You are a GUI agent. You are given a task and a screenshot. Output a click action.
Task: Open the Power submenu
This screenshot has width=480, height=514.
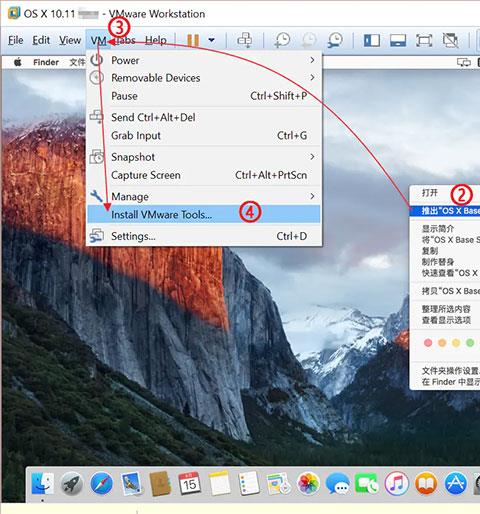[x=204, y=60]
